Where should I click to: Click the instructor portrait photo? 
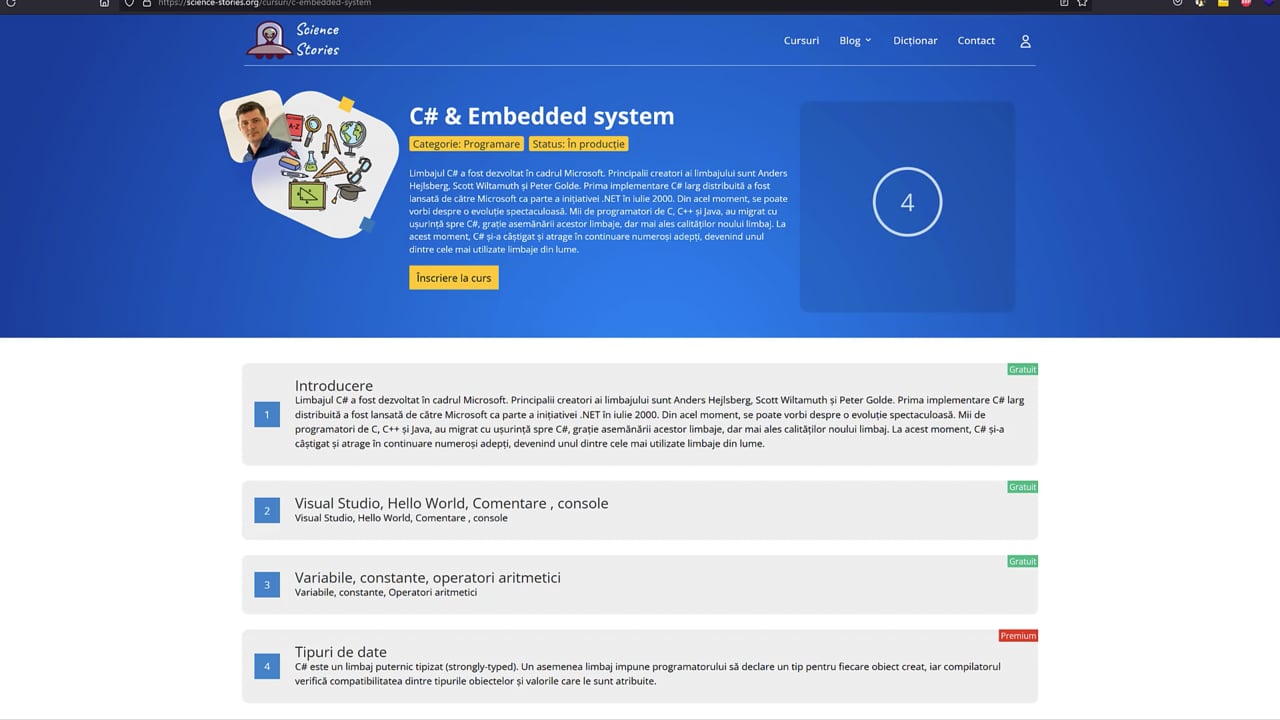tap(253, 126)
